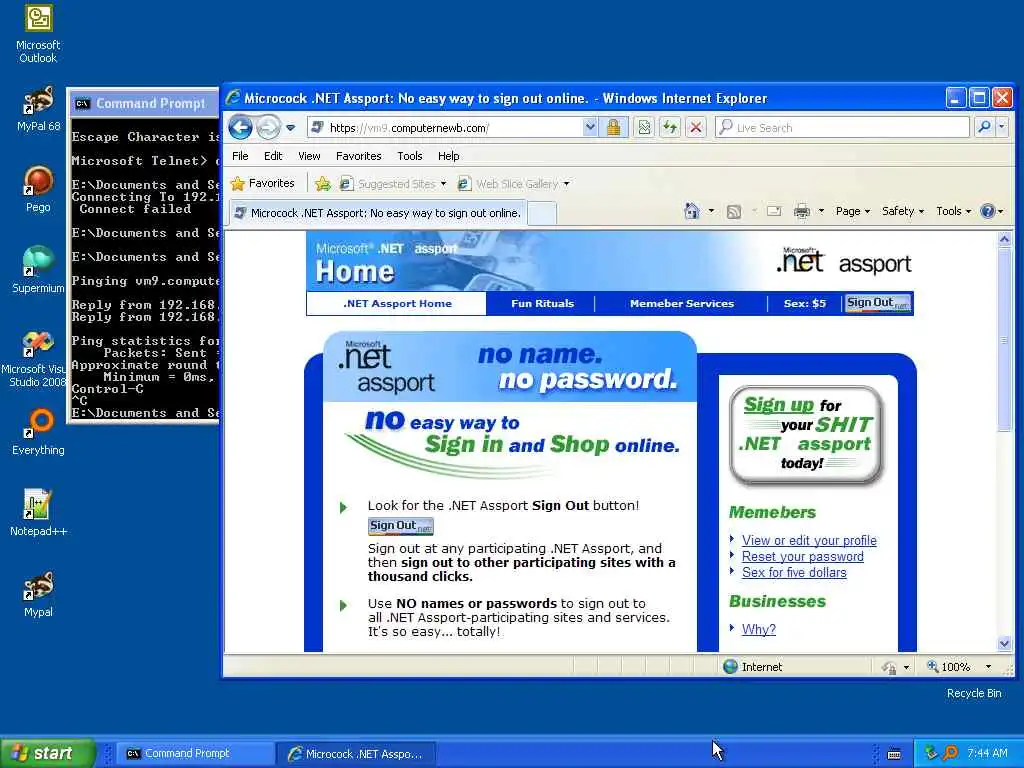
Task: Click the Print icon
Action: [801, 211]
